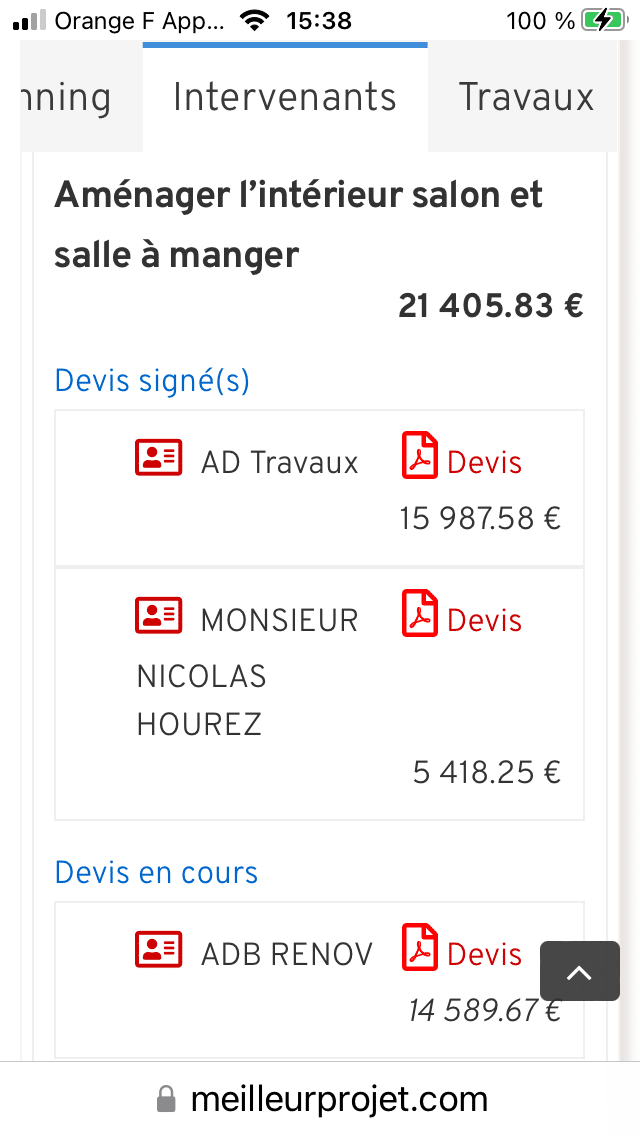This screenshot has width=640, height=1136.
Task: Open PDF icon for AD Travaux quote
Action: (419, 456)
